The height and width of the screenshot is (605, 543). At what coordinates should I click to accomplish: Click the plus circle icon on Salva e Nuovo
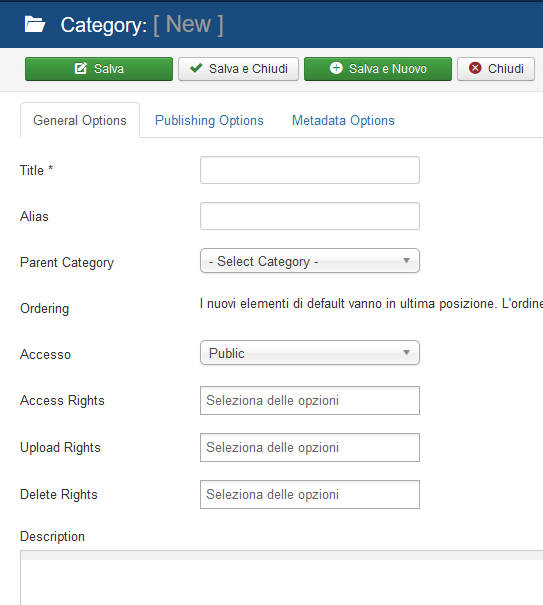(336, 68)
